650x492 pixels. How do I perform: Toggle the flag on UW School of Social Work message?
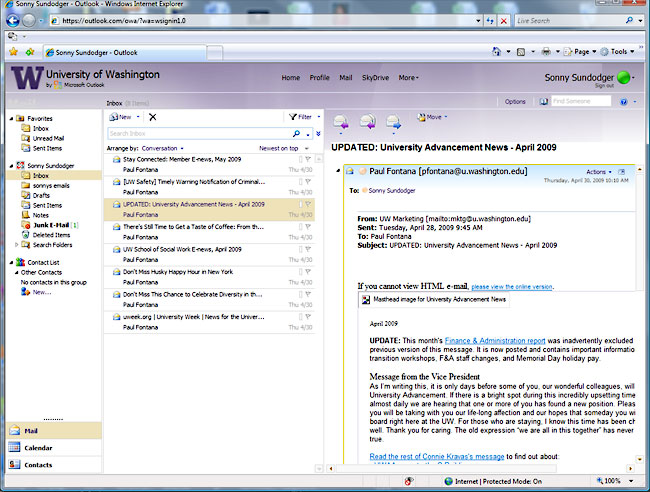click(308, 249)
